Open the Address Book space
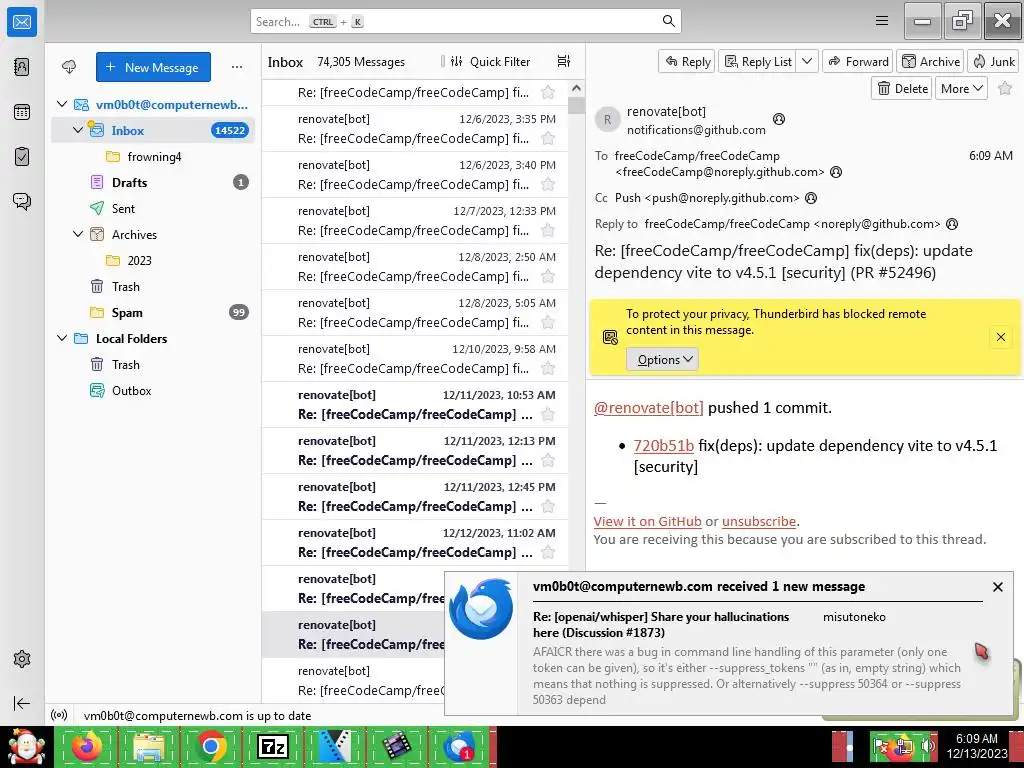1024x768 pixels. click(22, 67)
